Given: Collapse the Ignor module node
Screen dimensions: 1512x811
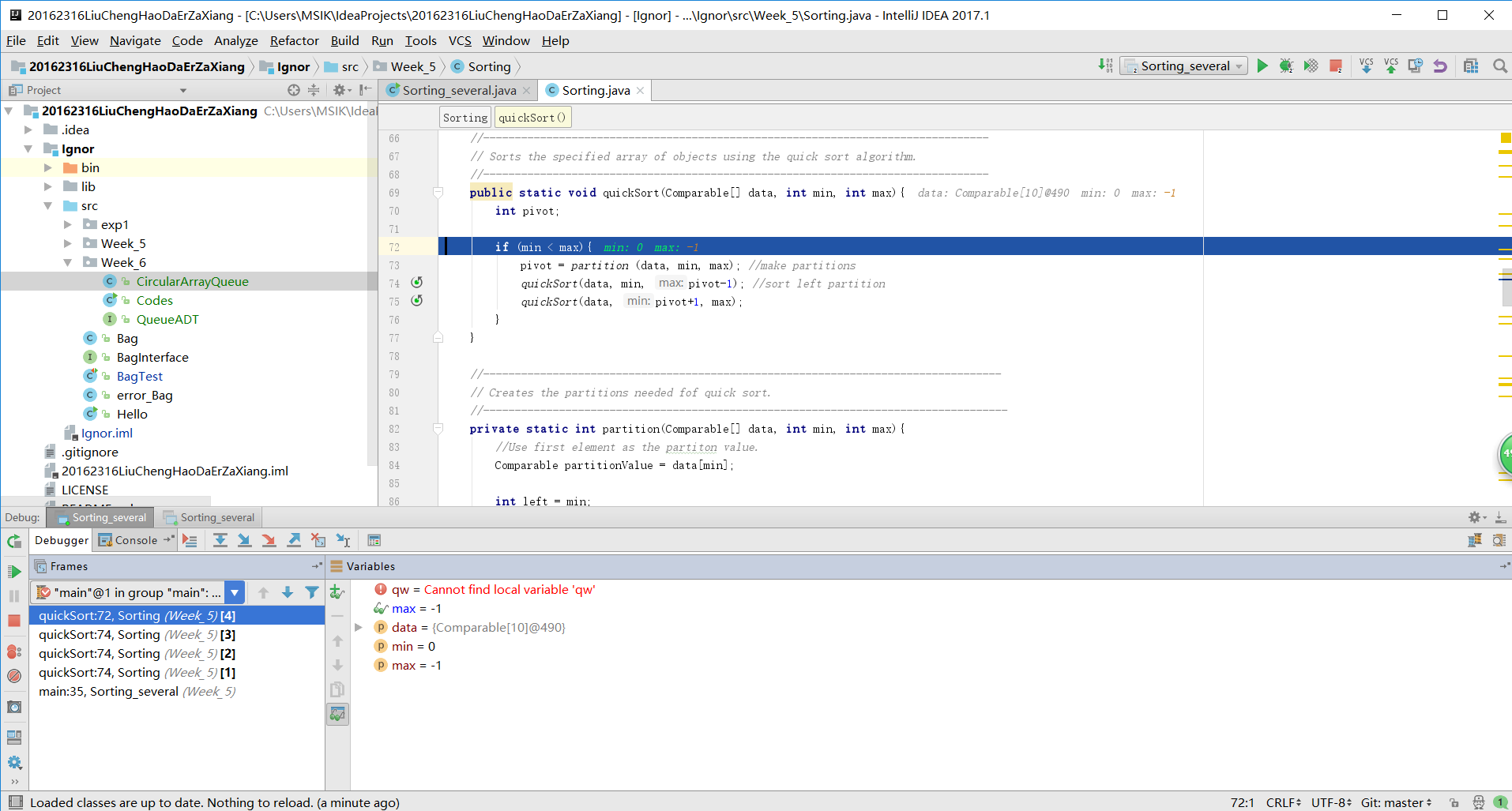Looking at the screenshot, I should pos(28,148).
